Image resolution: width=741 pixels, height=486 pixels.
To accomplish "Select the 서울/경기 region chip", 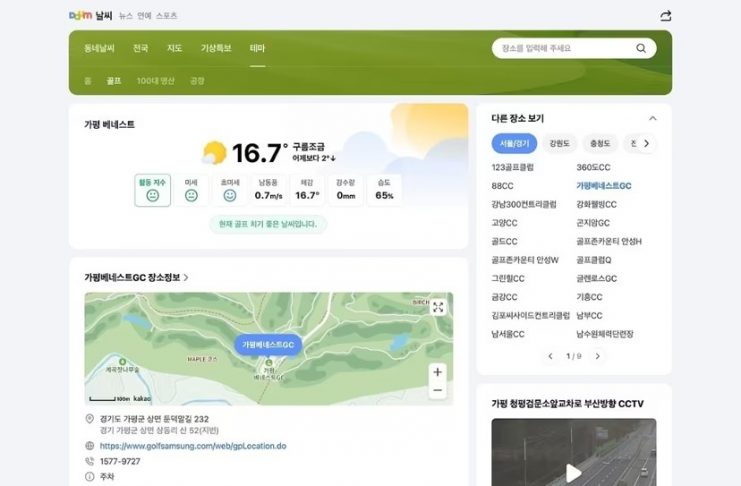I will tap(514, 143).
